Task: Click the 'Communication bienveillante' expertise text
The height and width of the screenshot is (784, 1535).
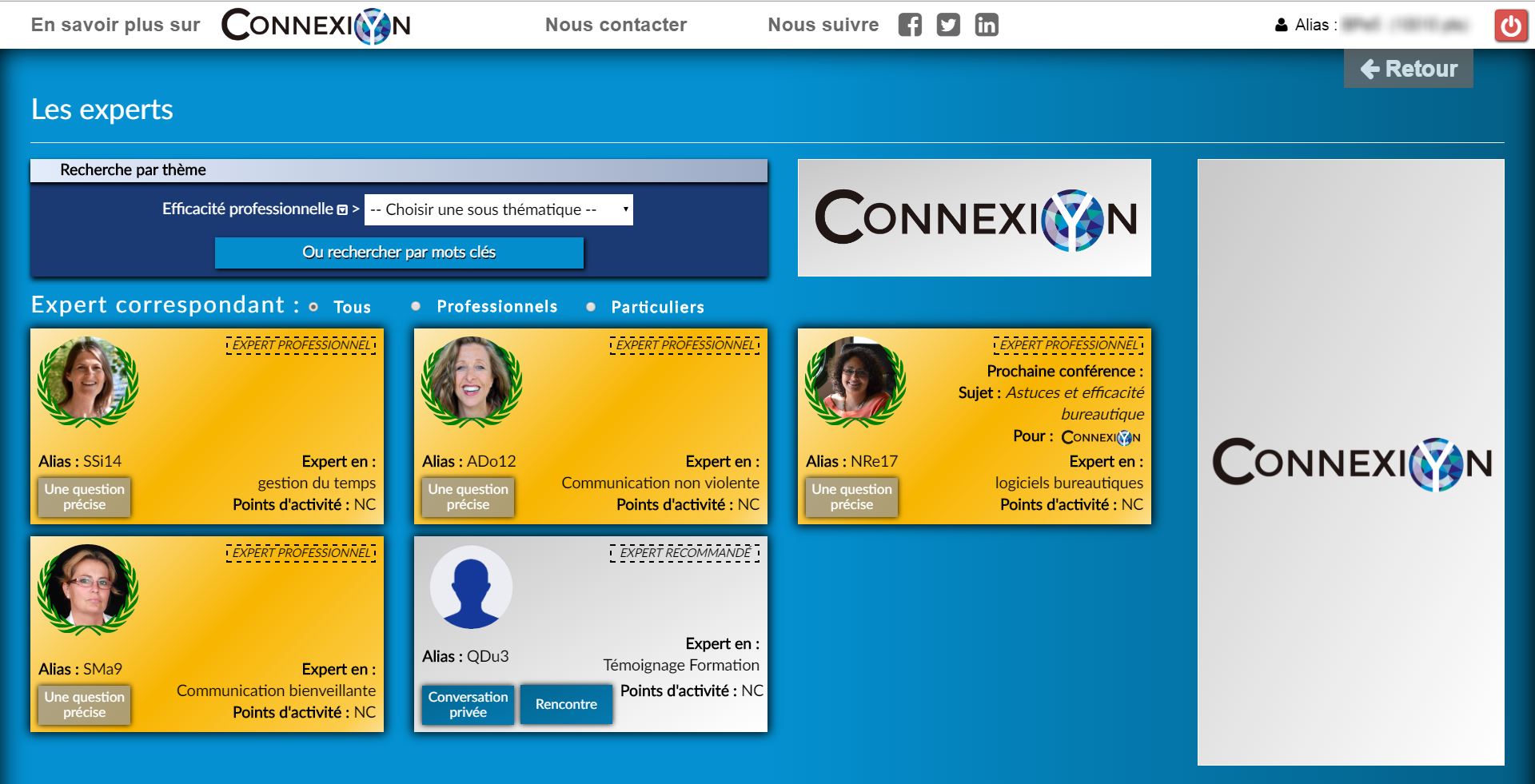Action: [276, 690]
